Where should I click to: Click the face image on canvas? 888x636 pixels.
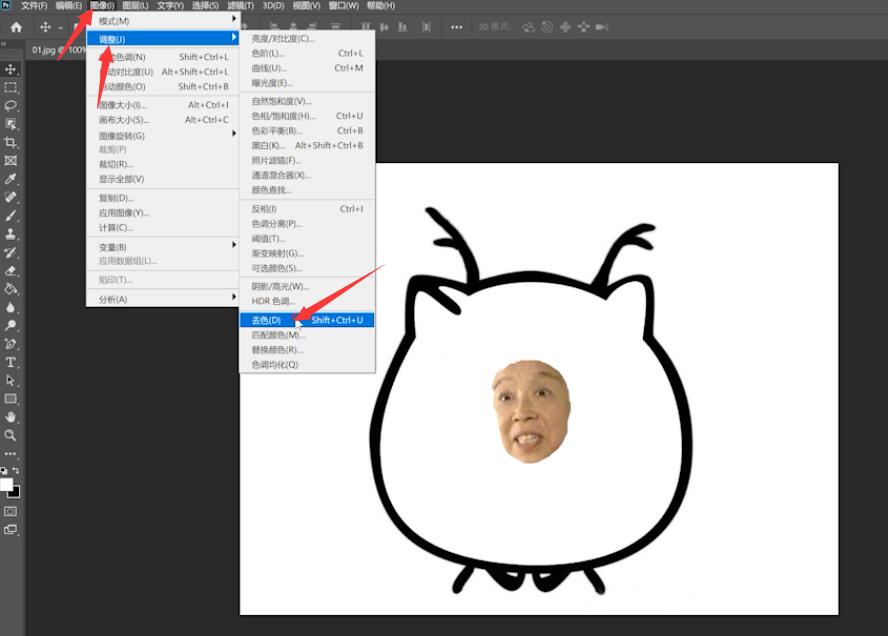(x=531, y=411)
